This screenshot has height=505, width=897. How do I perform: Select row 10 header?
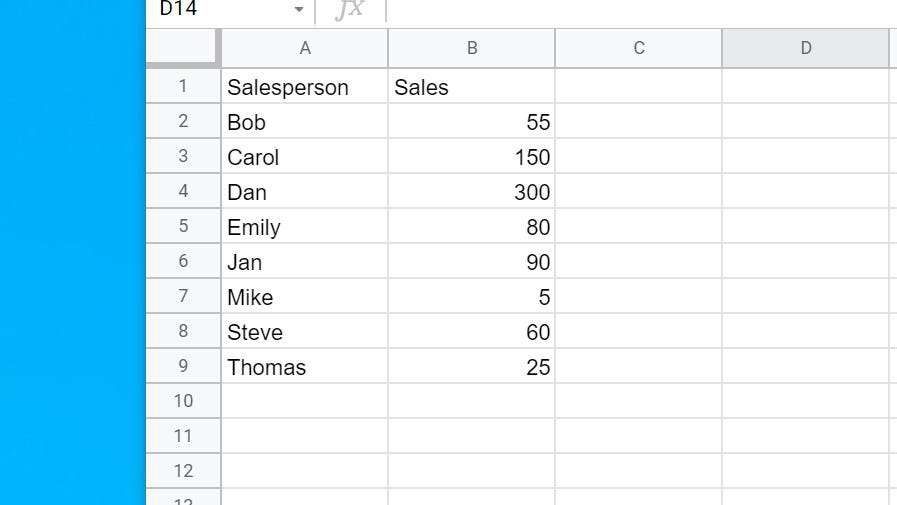coord(183,401)
